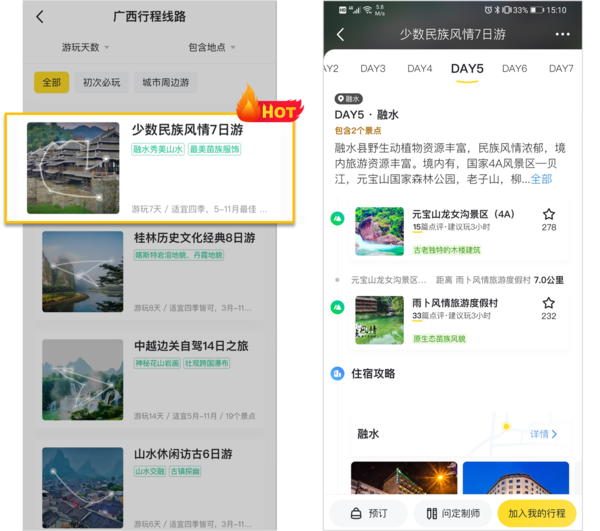Expand the 游玩天数 filter dropdown
Viewport: 600px width, 531px height.
point(87,48)
